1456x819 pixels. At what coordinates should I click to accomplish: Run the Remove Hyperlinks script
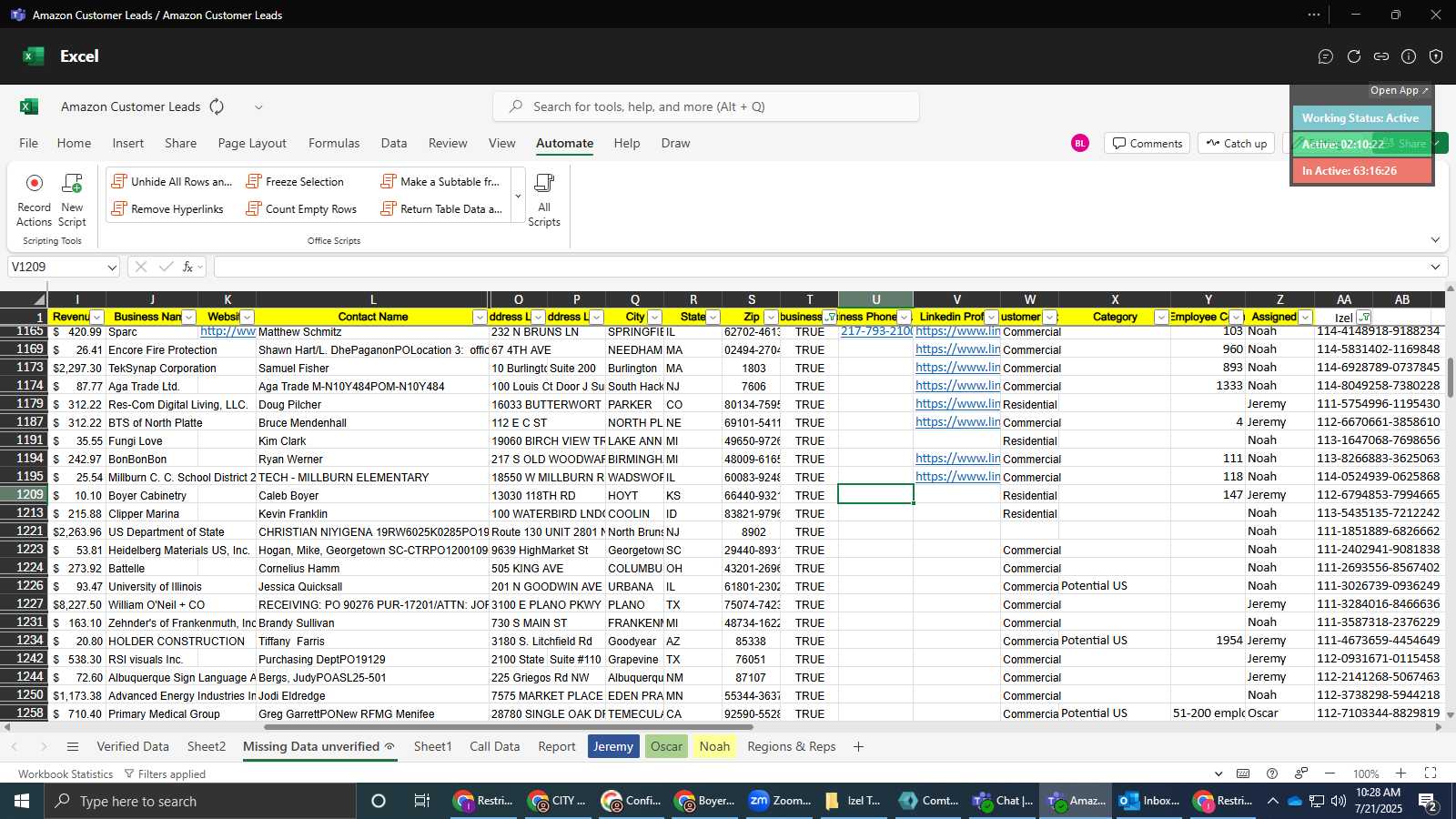(x=167, y=209)
